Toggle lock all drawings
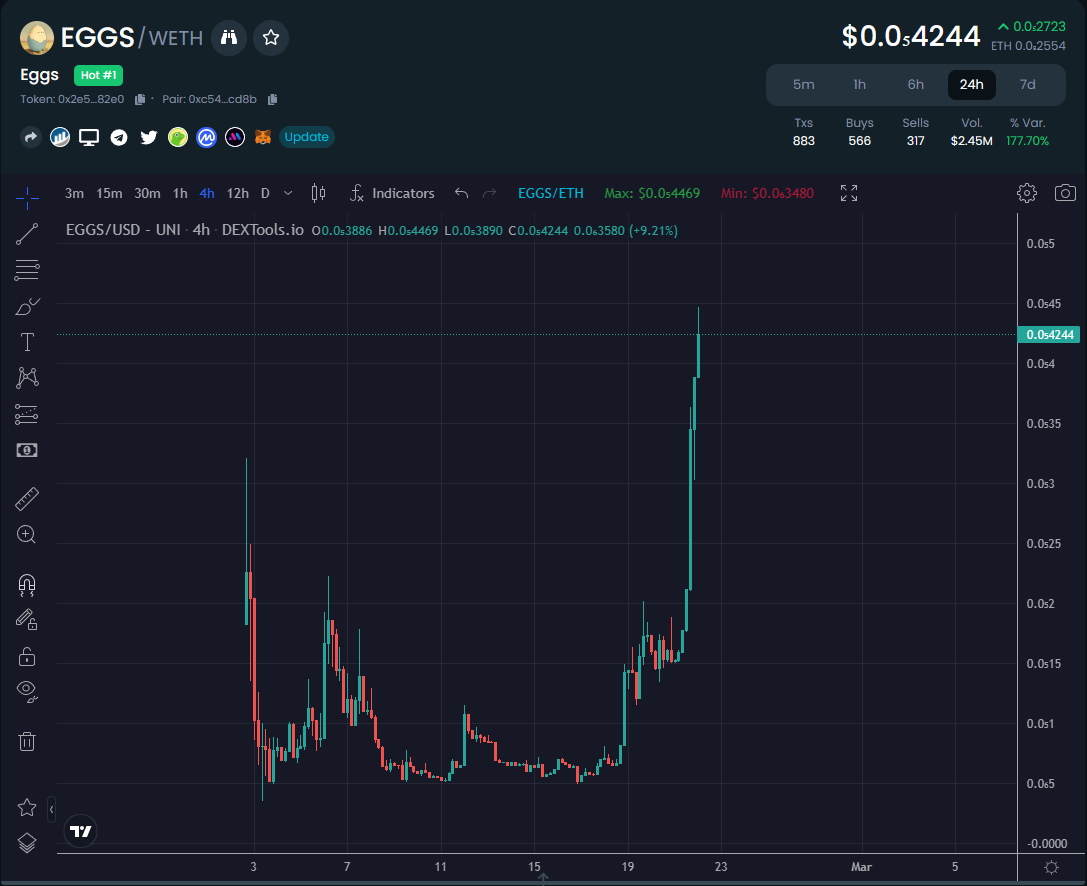The height and width of the screenshot is (886, 1087). [27, 656]
